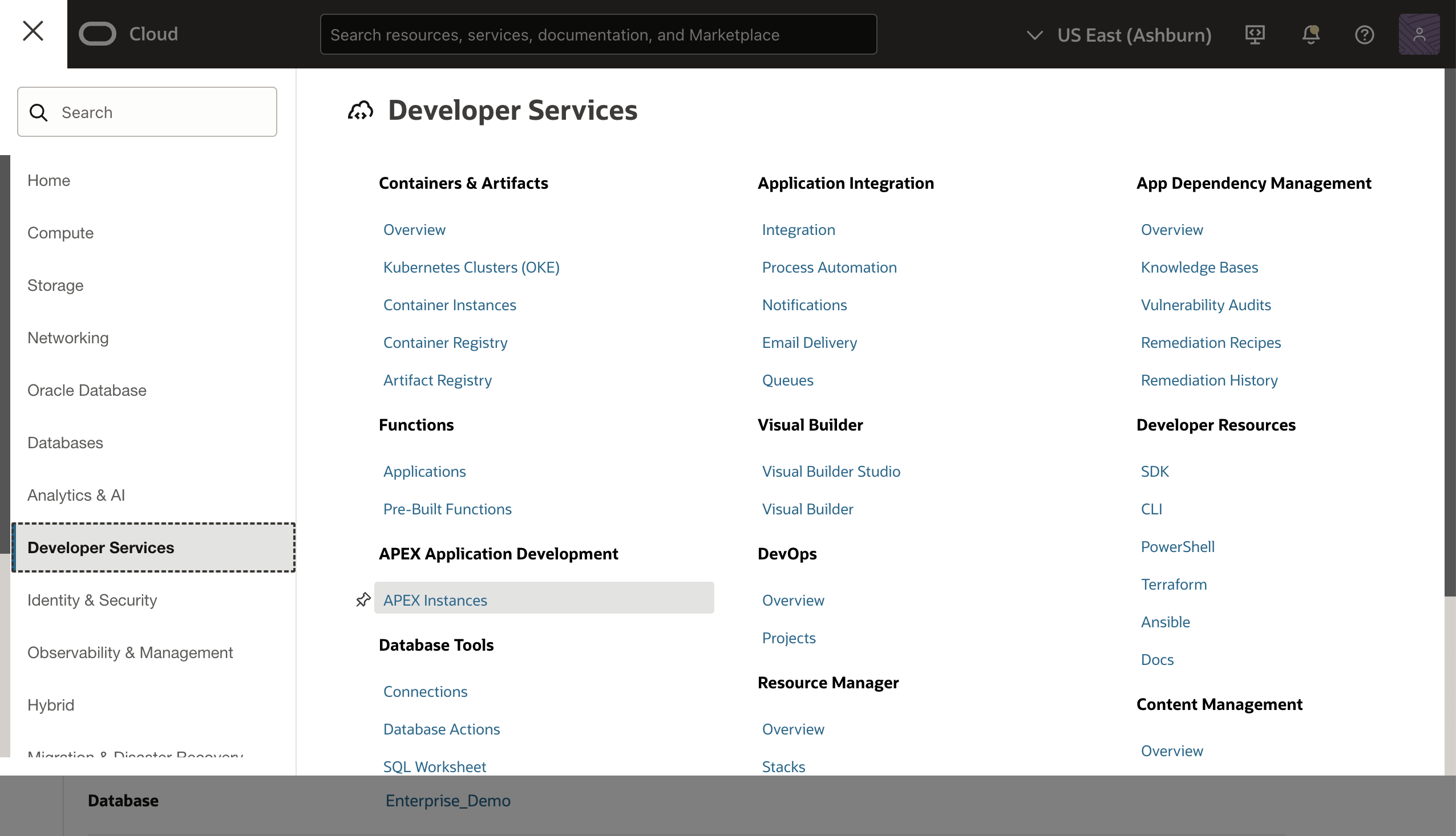Open Visual Builder Studio link
The width and height of the screenshot is (1456, 836).
coord(831,472)
